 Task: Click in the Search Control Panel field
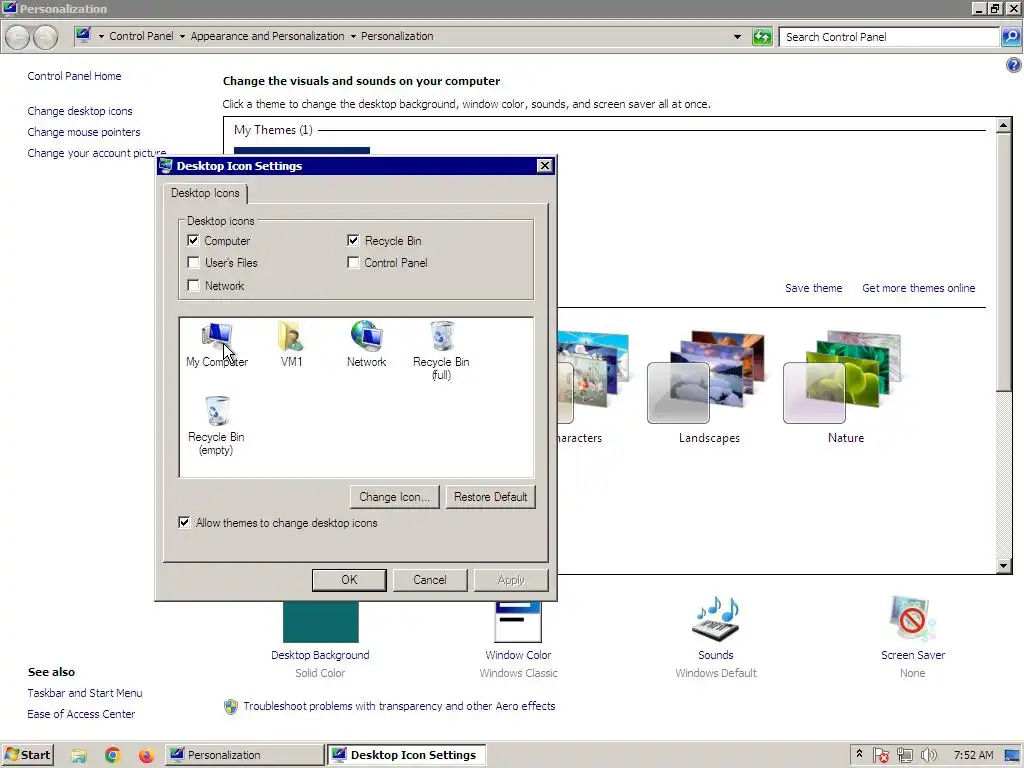pos(889,37)
